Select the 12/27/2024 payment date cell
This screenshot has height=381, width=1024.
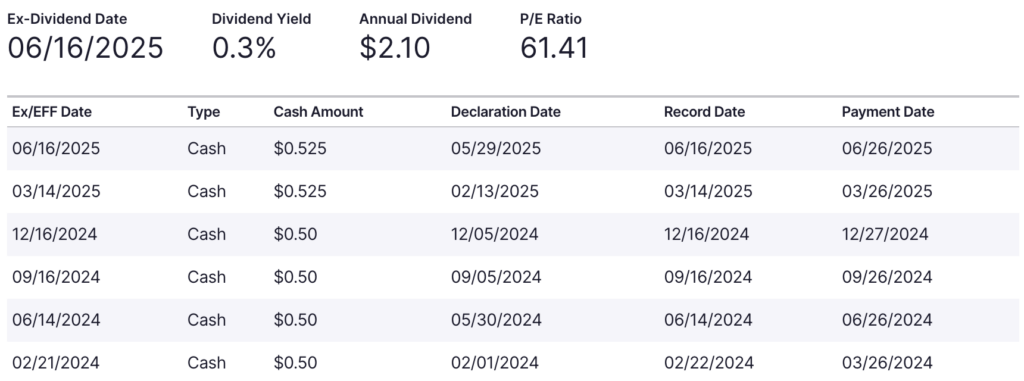884,234
